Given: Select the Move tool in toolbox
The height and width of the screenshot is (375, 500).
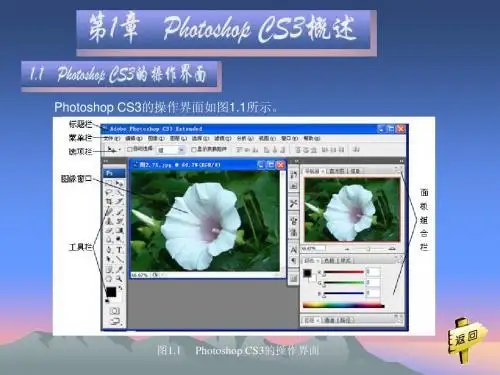Looking at the screenshot, I should (x=119, y=183).
